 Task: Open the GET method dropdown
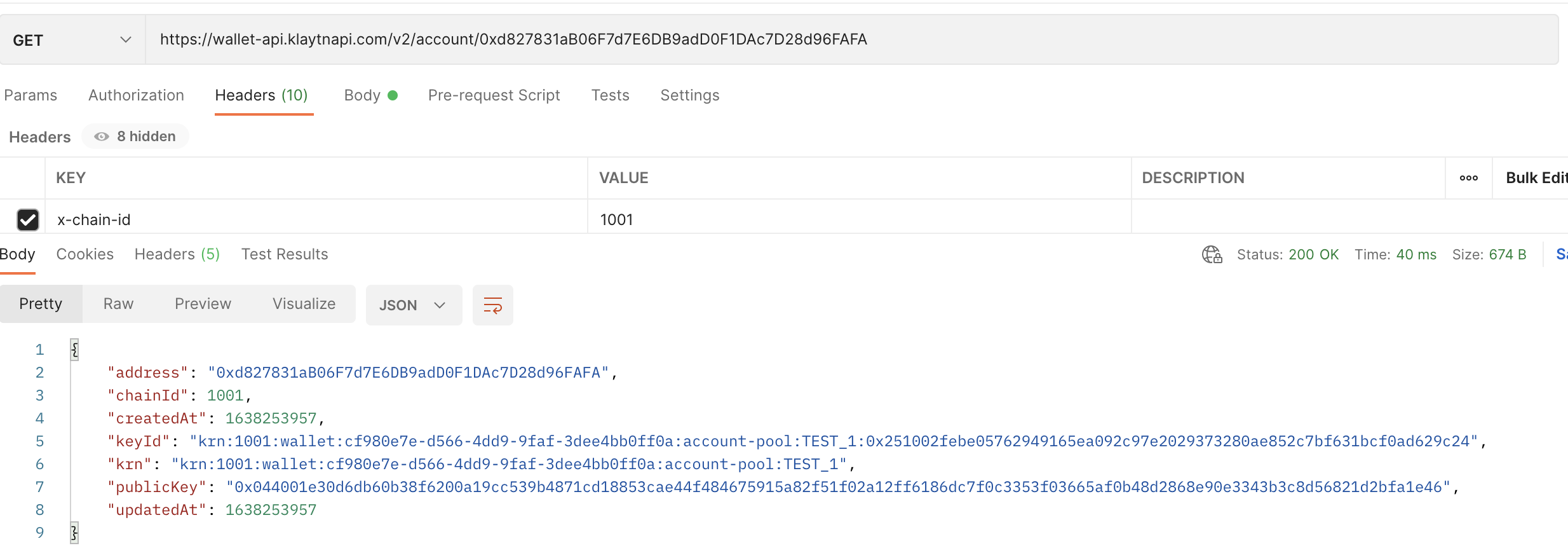(x=72, y=40)
